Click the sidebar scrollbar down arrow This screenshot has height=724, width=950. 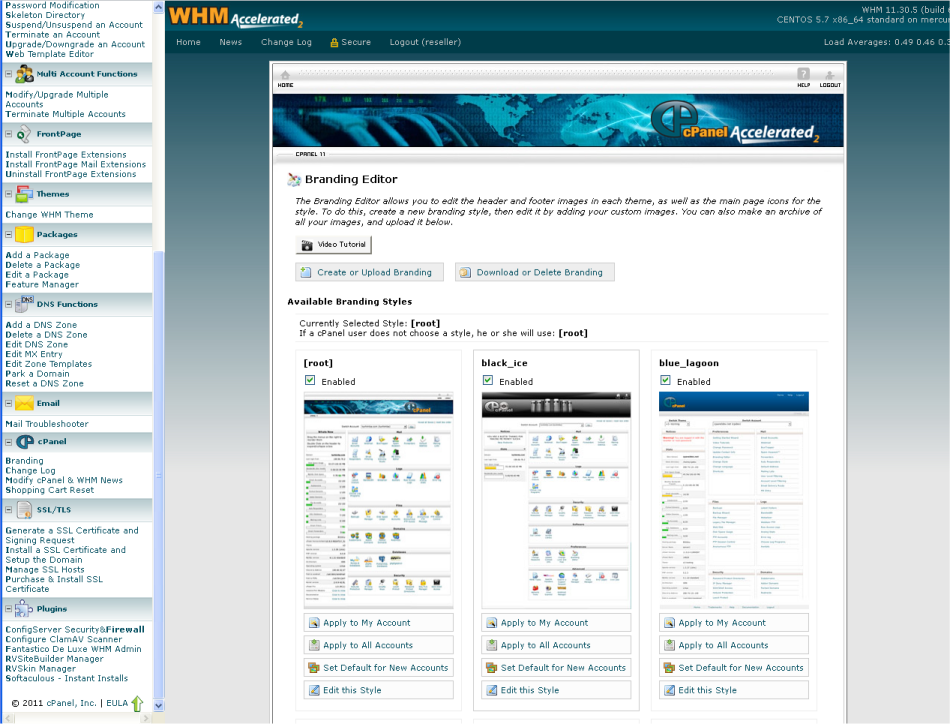pyautogui.click(x=159, y=705)
